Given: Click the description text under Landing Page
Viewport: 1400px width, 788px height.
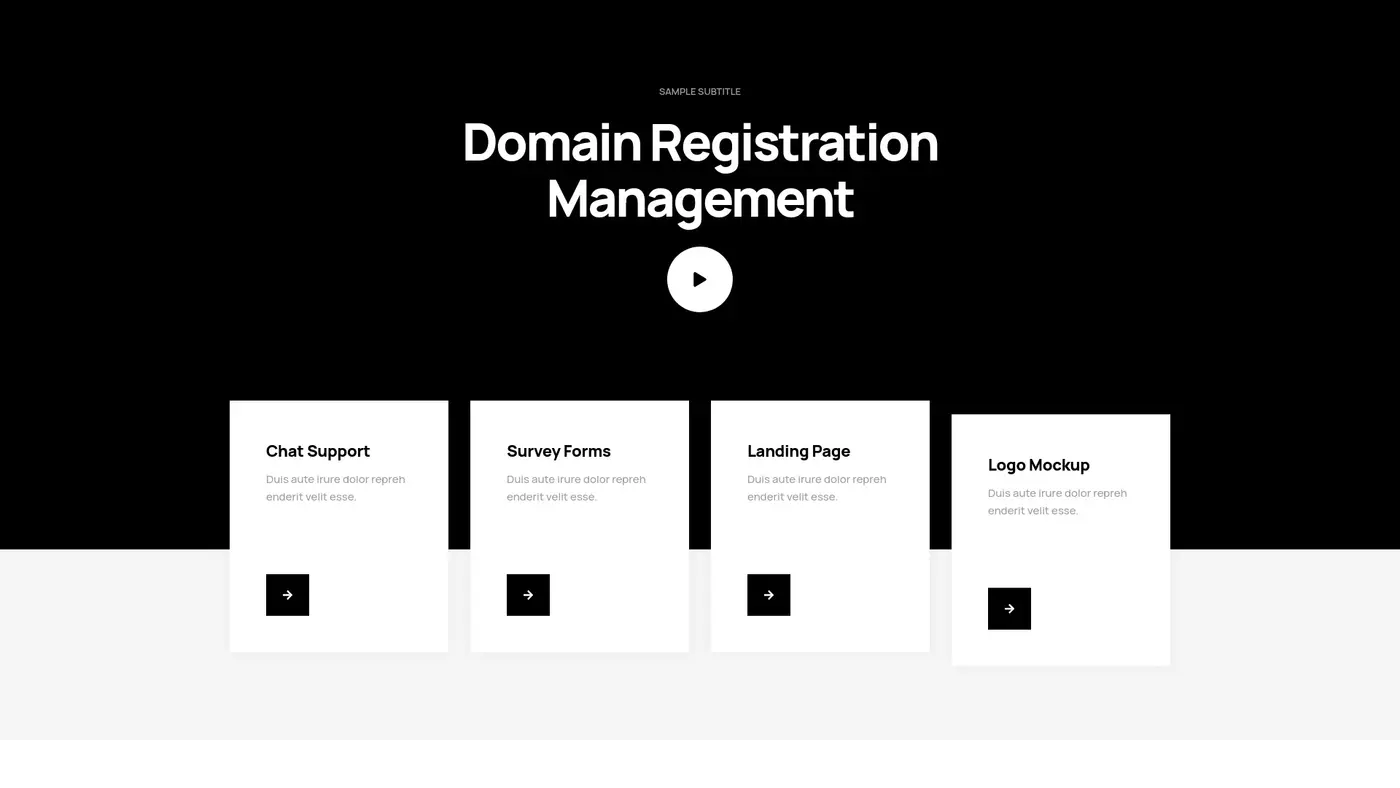Looking at the screenshot, I should pos(816,487).
